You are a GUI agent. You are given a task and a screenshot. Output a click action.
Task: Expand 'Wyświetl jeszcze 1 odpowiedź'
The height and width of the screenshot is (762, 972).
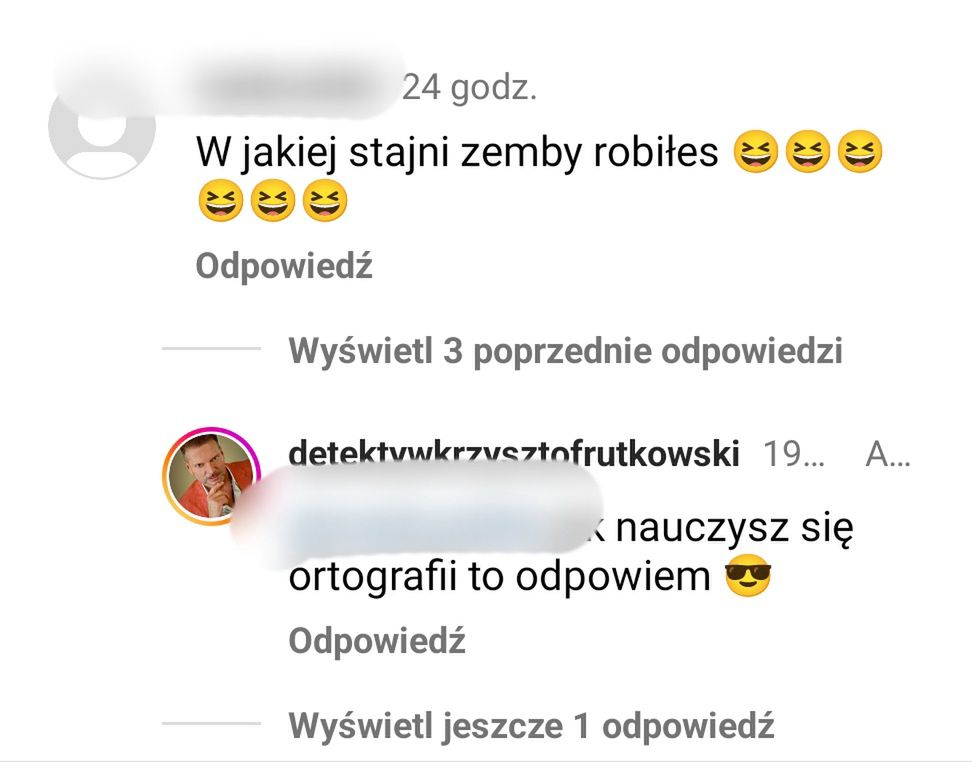(531, 725)
